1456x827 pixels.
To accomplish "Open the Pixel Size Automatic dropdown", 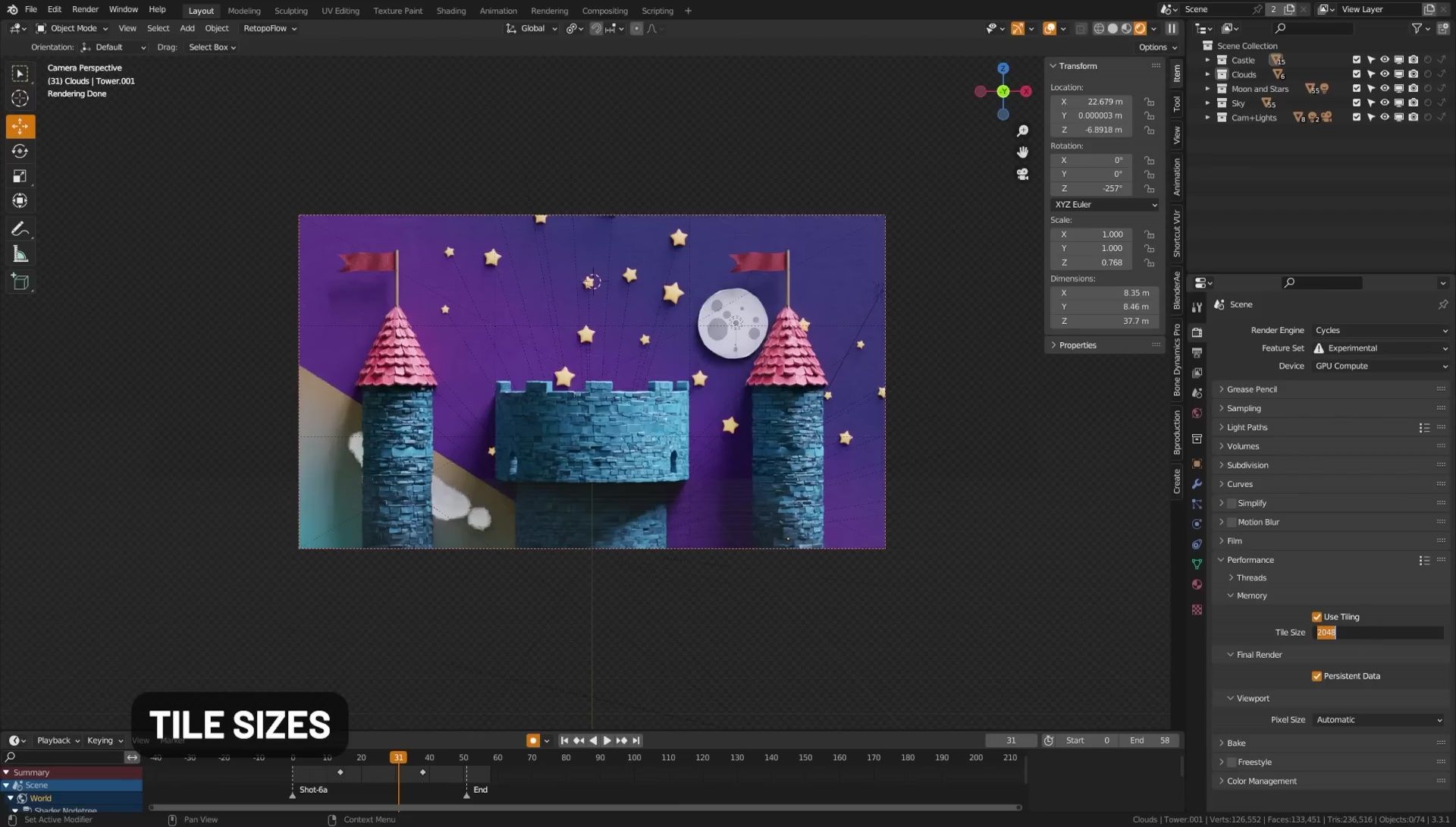I will click(1378, 720).
